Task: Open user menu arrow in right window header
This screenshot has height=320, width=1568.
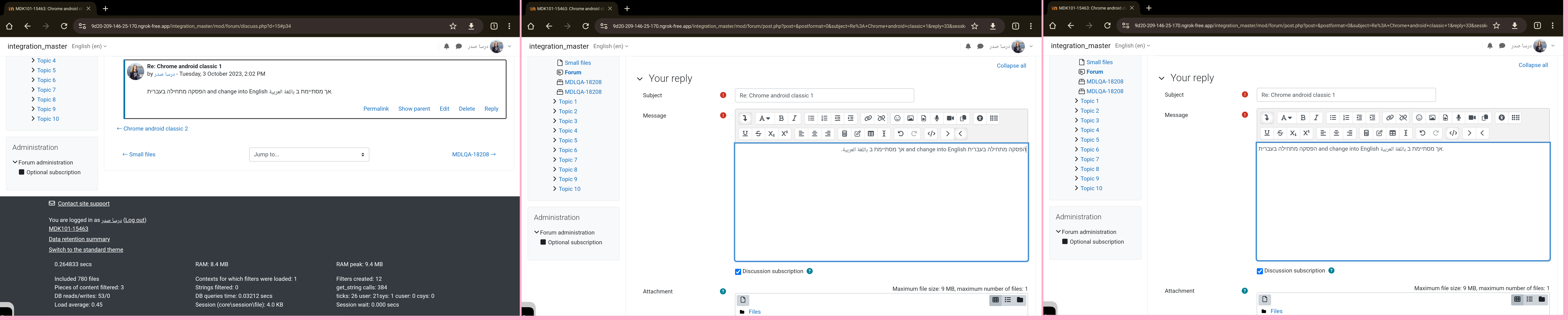Action: pos(1553,46)
